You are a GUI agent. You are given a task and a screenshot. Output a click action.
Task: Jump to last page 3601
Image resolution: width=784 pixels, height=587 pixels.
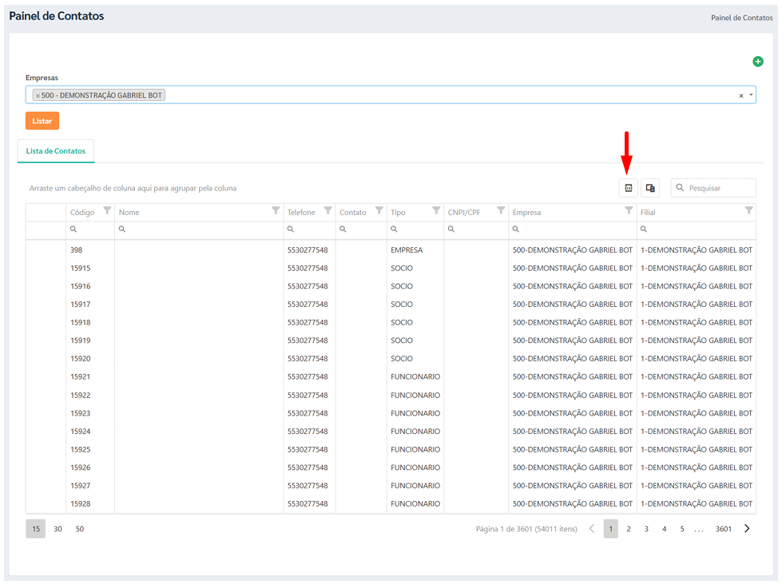point(724,529)
